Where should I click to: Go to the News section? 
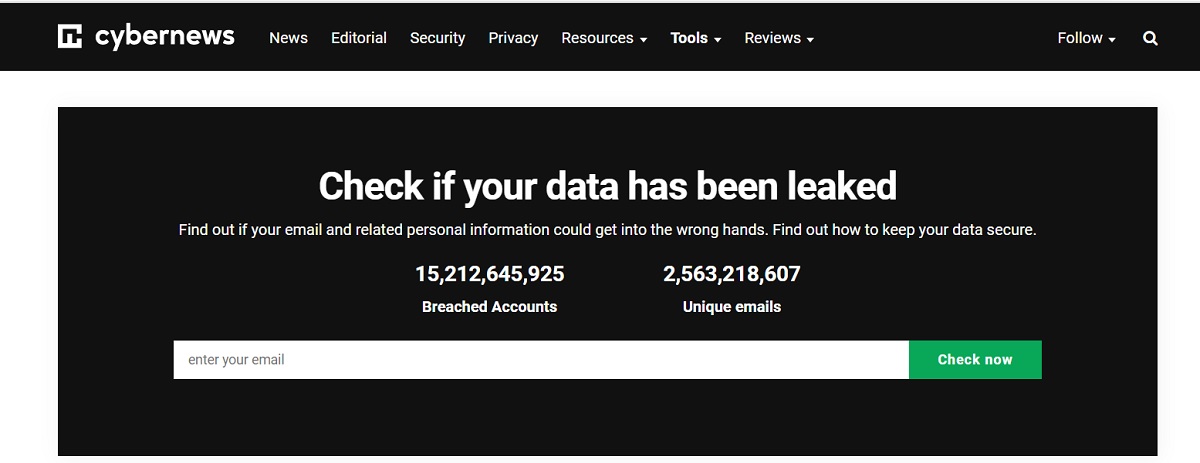pyautogui.click(x=288, y=38)
